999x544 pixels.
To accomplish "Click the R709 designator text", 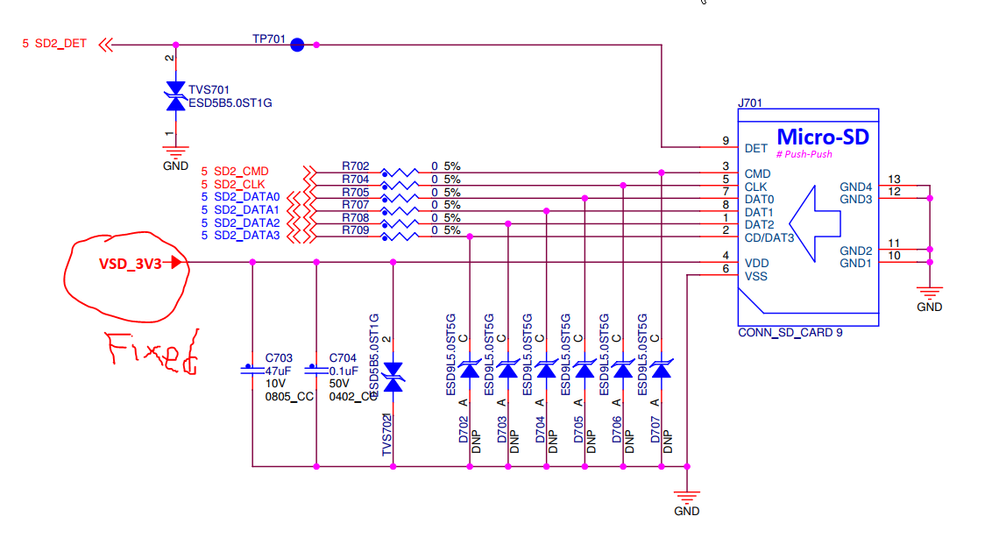I will point(356,230).
